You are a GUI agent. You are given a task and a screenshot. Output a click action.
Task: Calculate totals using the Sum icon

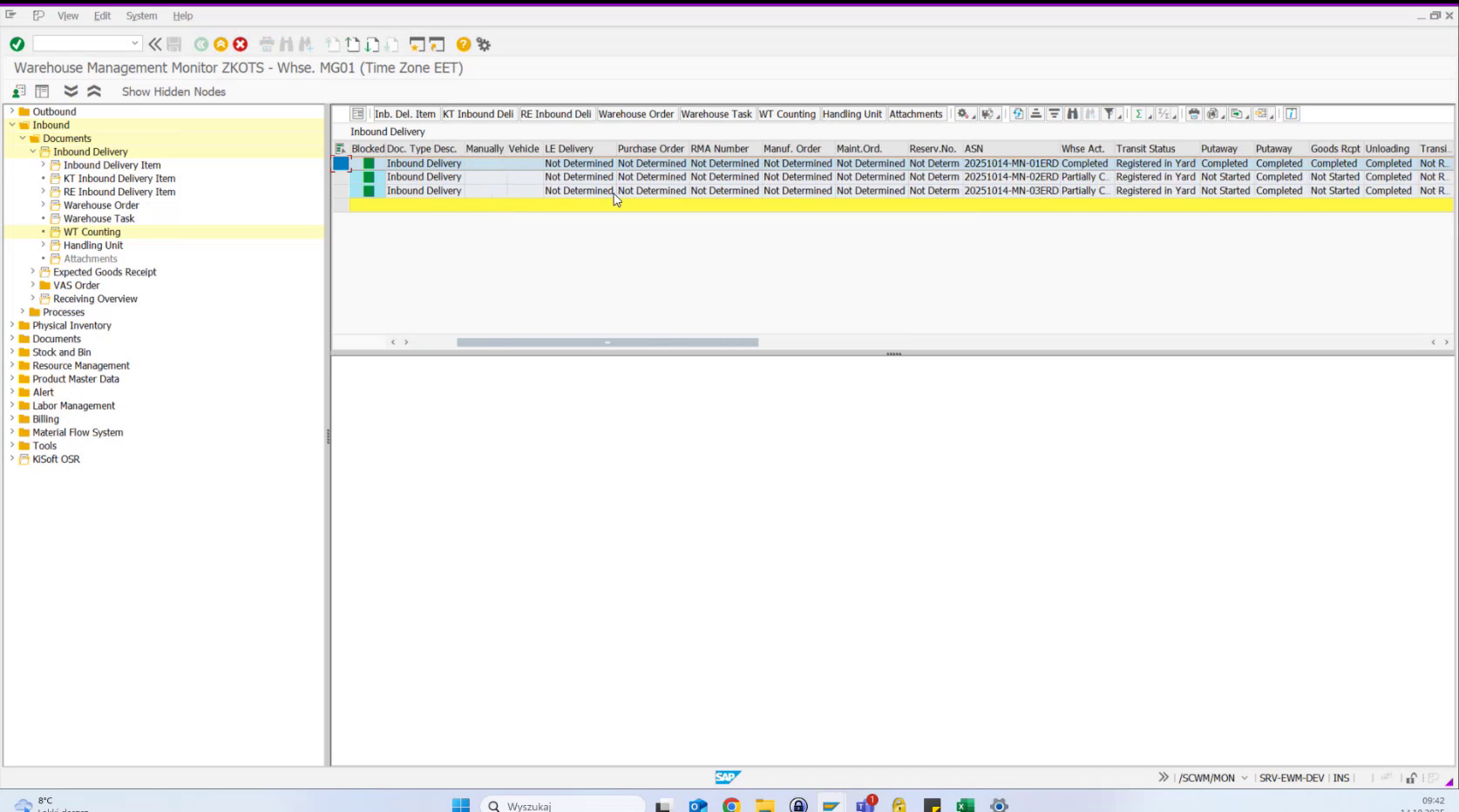pos(1139,113)
